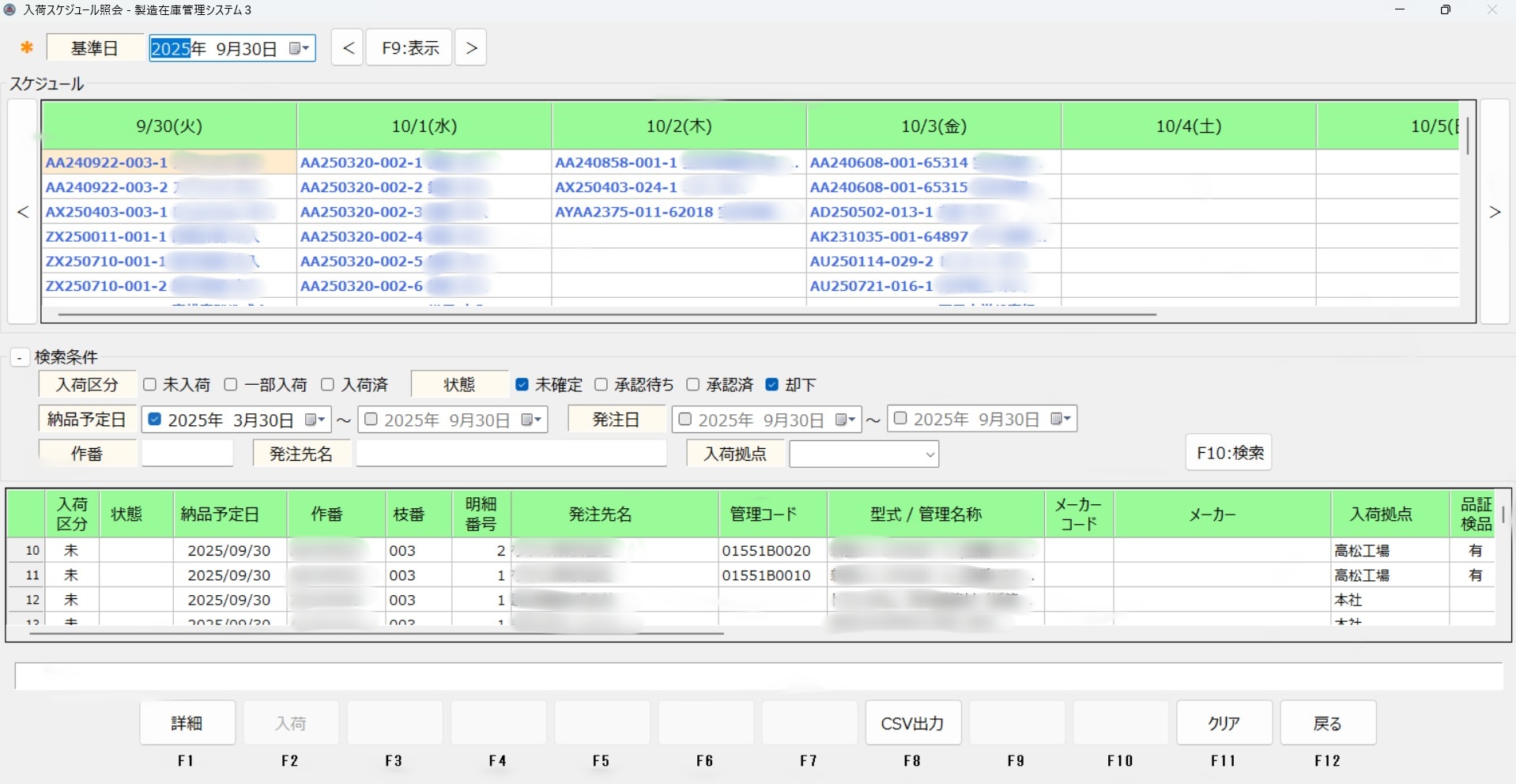Open calendar for 発注日 end date
Image resolution: width=1516 pixels, height=784 pixels.
(x=1061, y=420)
